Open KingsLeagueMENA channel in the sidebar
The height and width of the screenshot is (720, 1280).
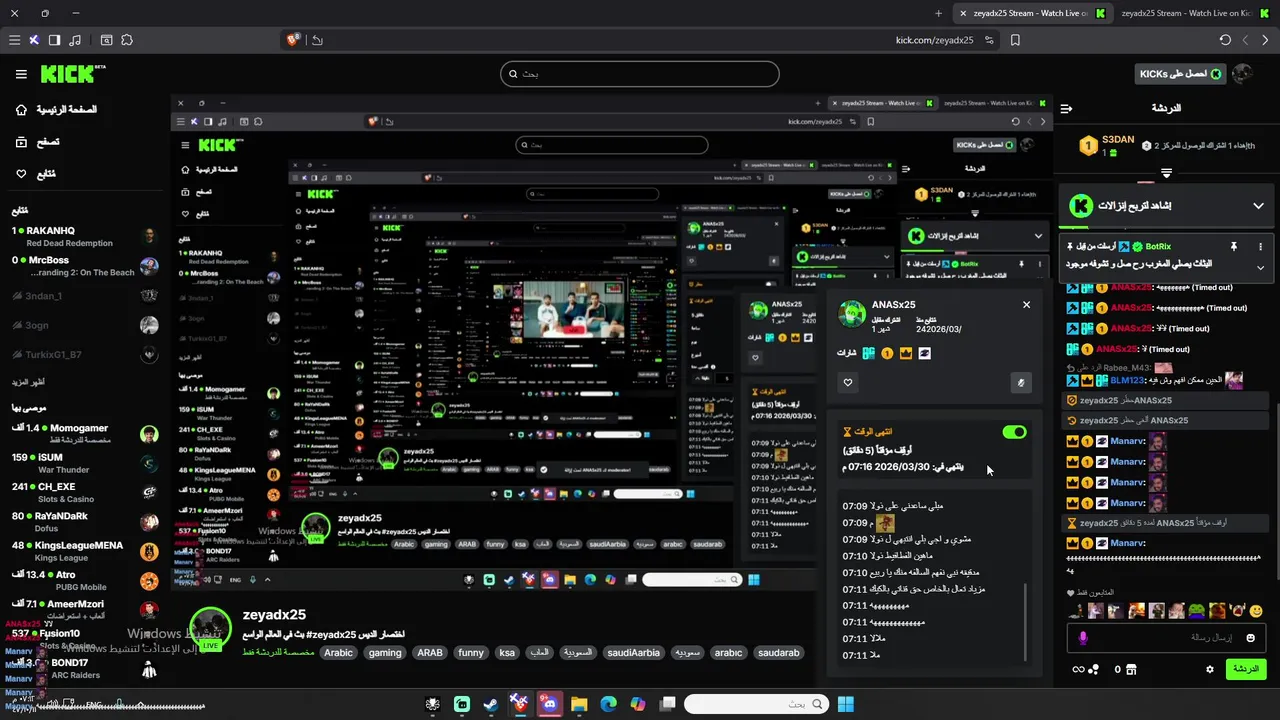pos(85,551)
